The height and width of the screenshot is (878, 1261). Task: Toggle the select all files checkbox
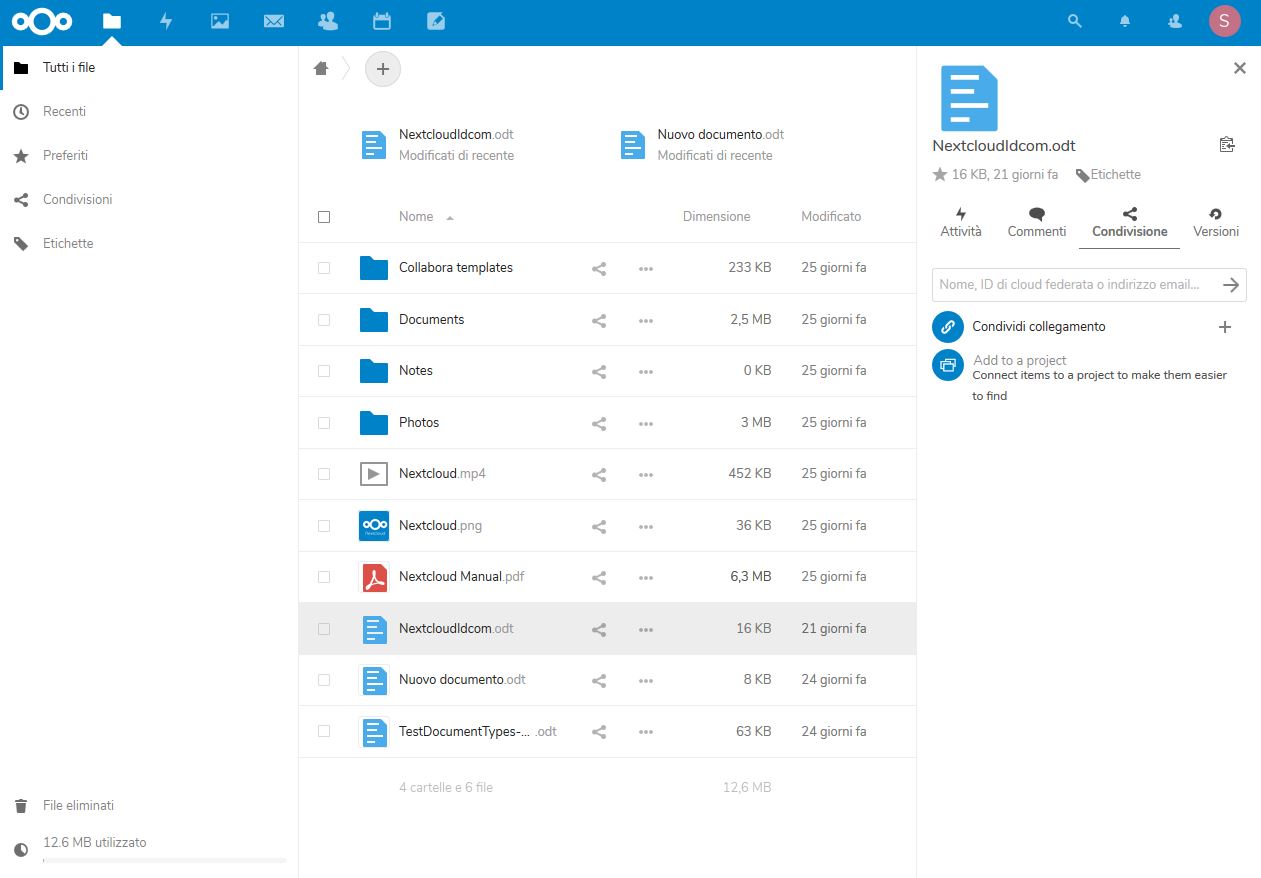coord(323,217)
